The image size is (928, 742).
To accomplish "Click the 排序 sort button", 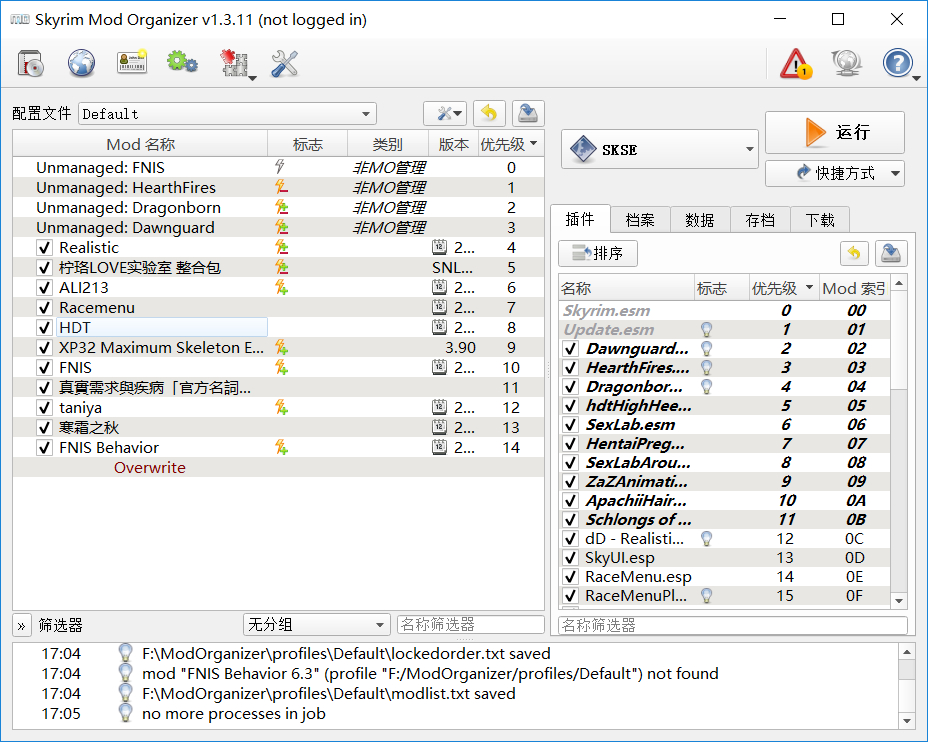I will pyautogui.click(x=598, y=253).
